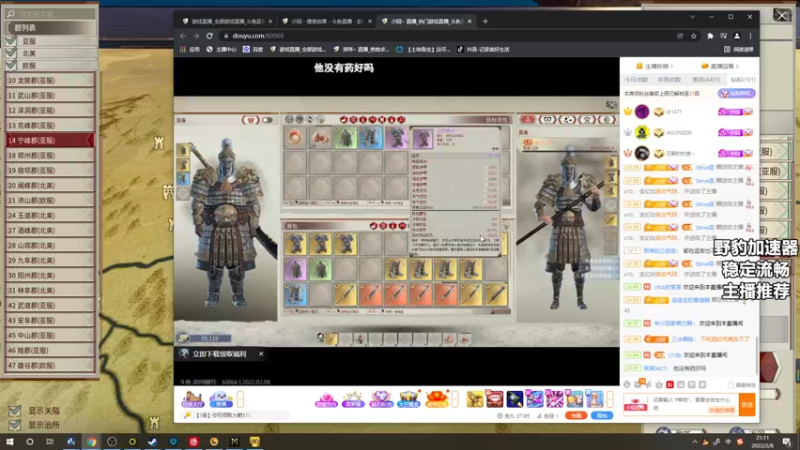Screen dimensions: 800x450
Task: Toggle 显示治所 checkbox
Action: tap(15, 424)
